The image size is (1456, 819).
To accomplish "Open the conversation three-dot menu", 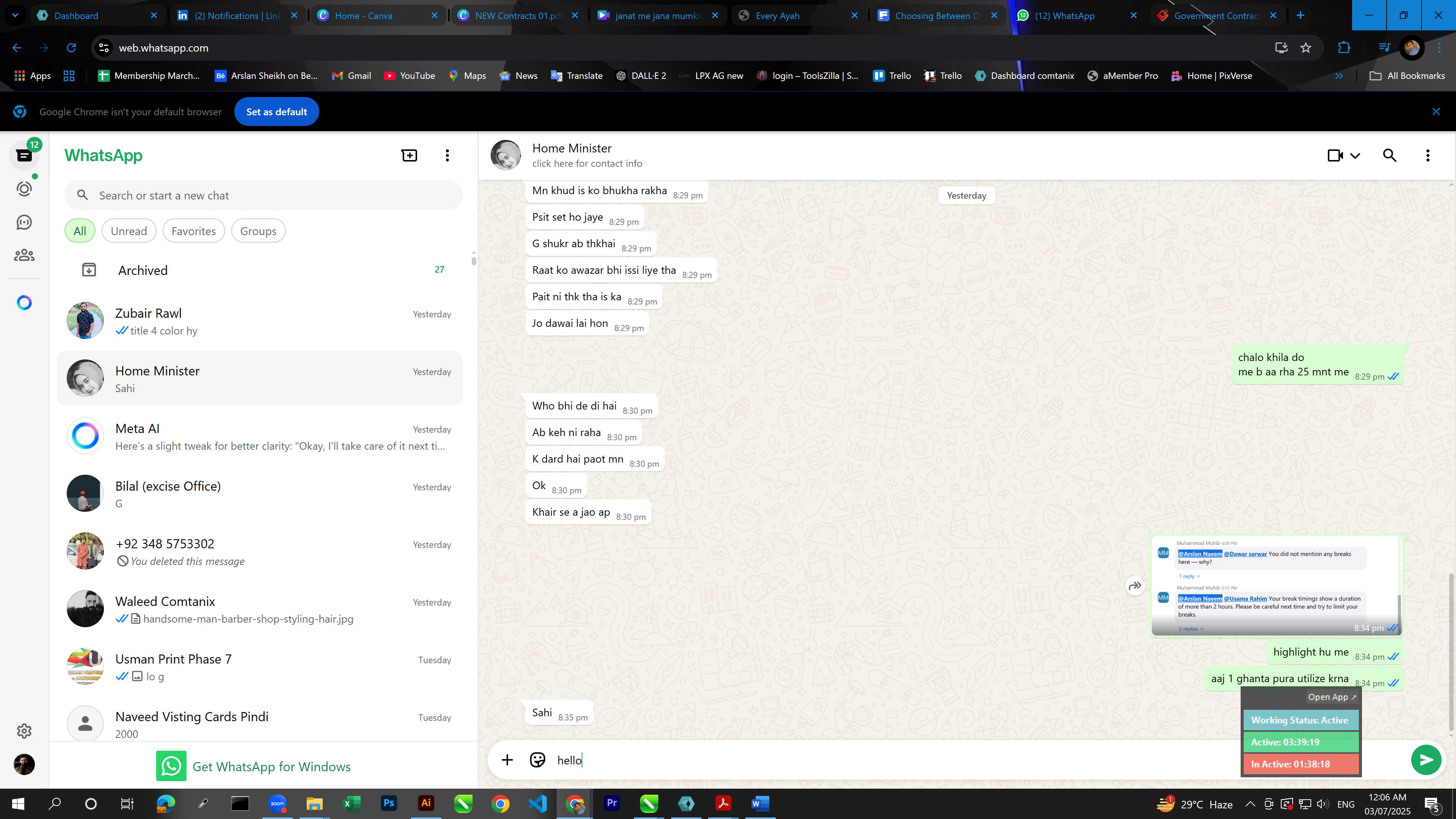I will pos(1428,155).
